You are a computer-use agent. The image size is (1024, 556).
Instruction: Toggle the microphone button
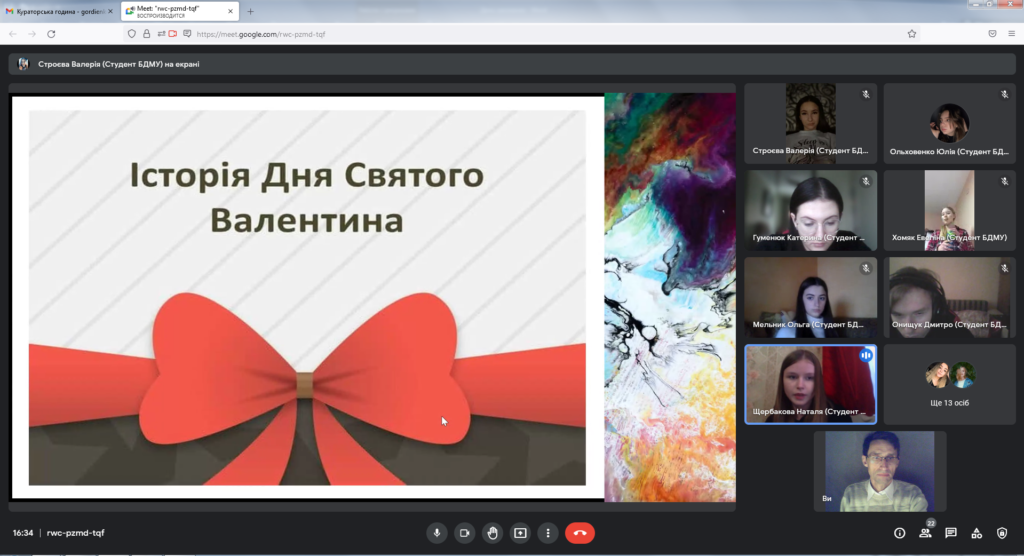(x=436, y=533)
